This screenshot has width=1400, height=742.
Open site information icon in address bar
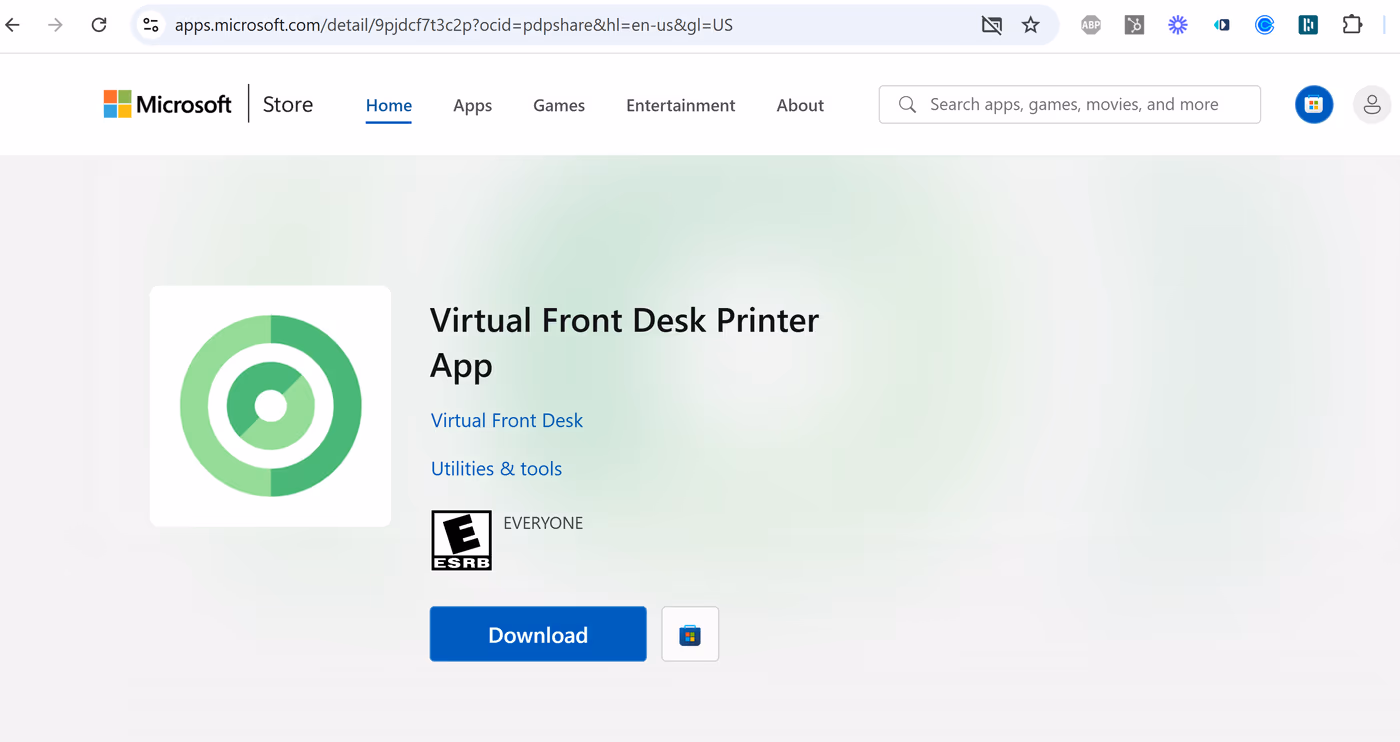click(151, 25)
